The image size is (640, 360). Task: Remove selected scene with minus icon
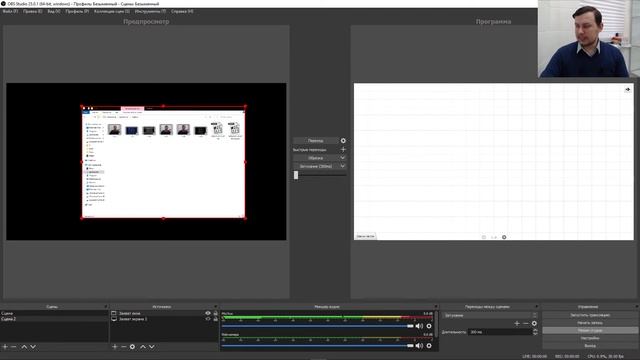coord(14,347)
